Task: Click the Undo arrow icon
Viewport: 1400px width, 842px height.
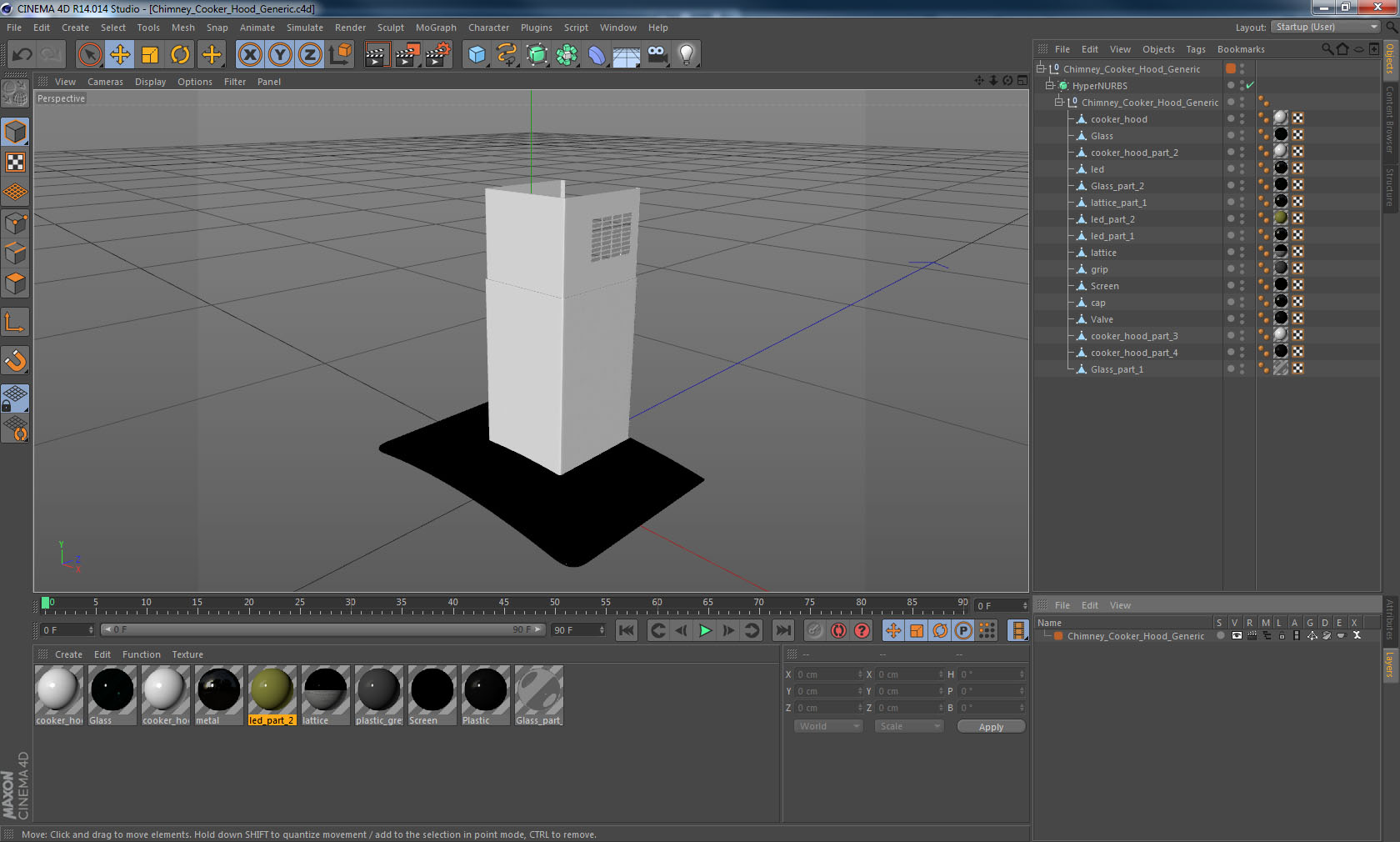Action: pos(22,55)
